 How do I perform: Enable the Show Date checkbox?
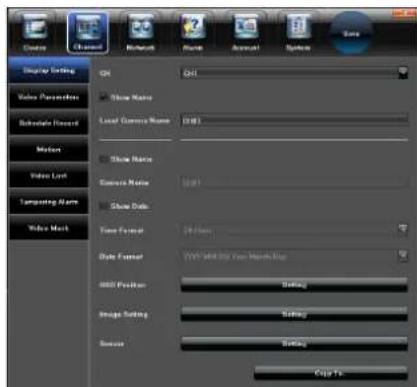tap(104, 206)
